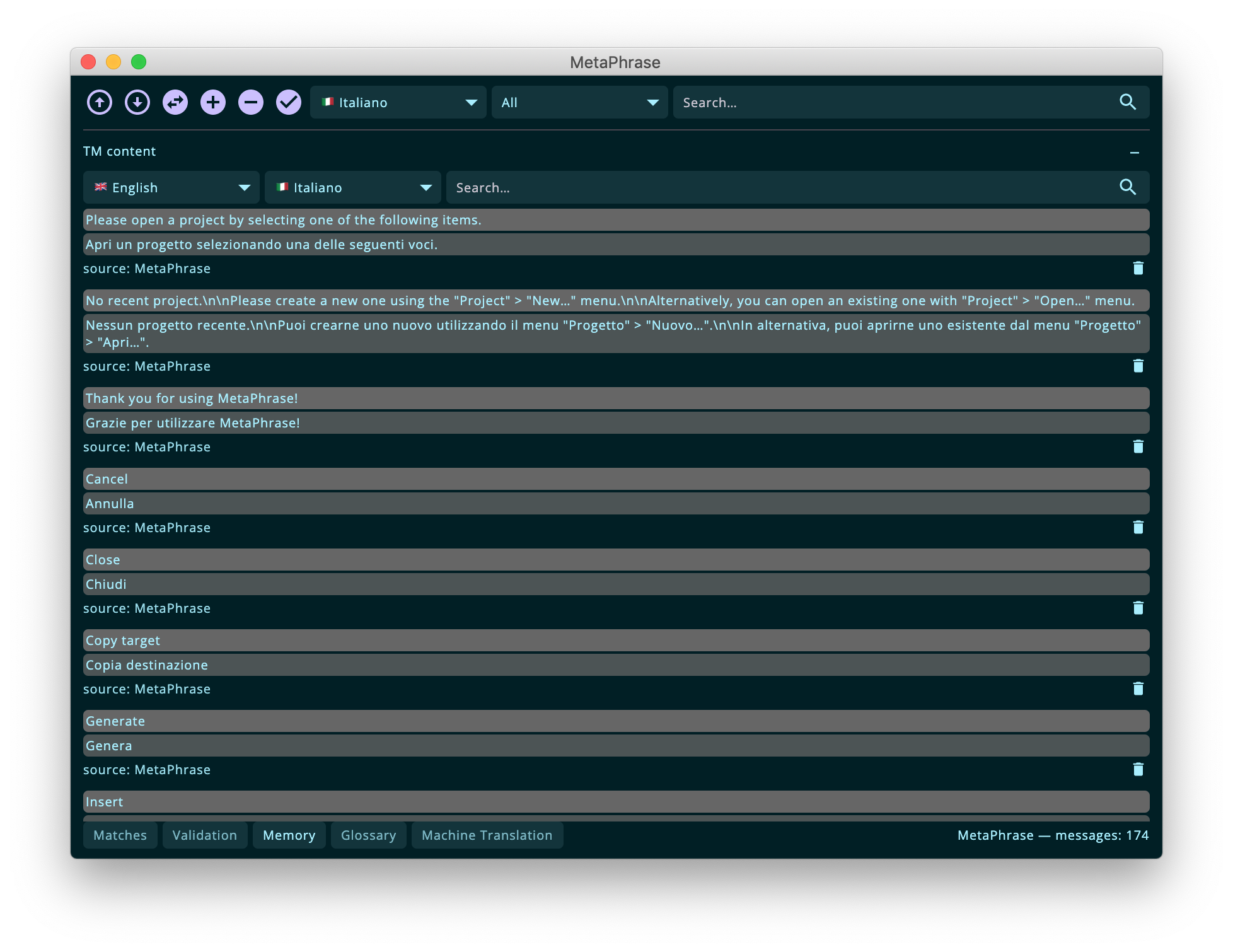Open the Glossary tab
The height and width of the screenshot is (952, 1233).
click(x=369, y=835)
